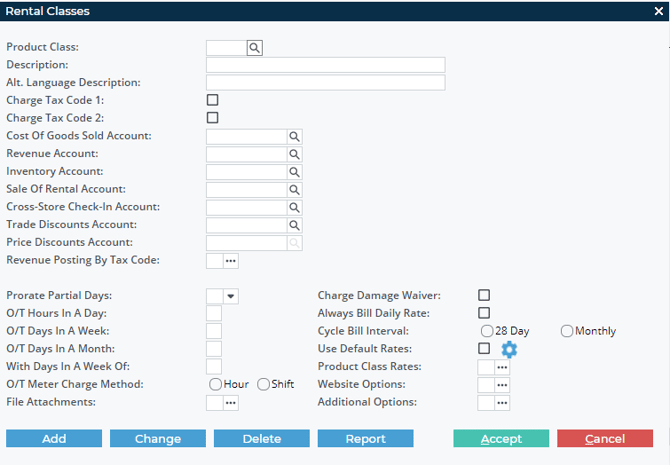Open Revenue Posting By Tax Code ellipsis
The width and height of the screenshot is (670, 465).
click(x=231, y=261)
